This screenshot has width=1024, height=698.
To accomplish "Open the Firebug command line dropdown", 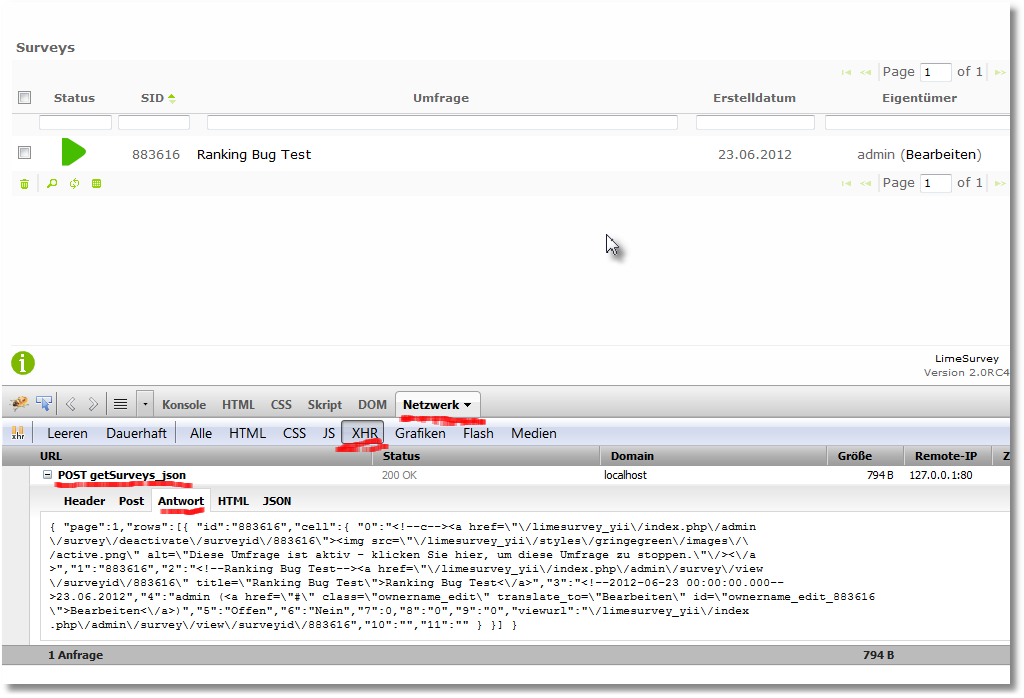I will click(x=145, y=404).
